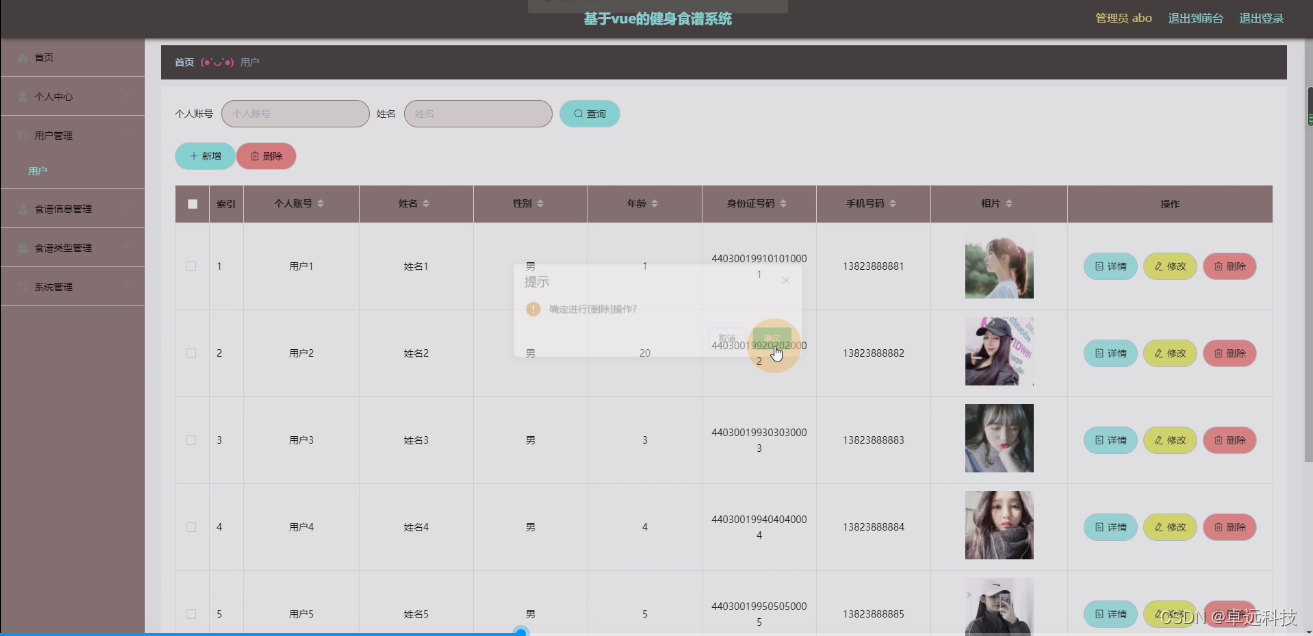Click 确定 to confirm the delete operation
This screenshot has height=636, width=1313.
pyautogui.click(x=772, y=336)
